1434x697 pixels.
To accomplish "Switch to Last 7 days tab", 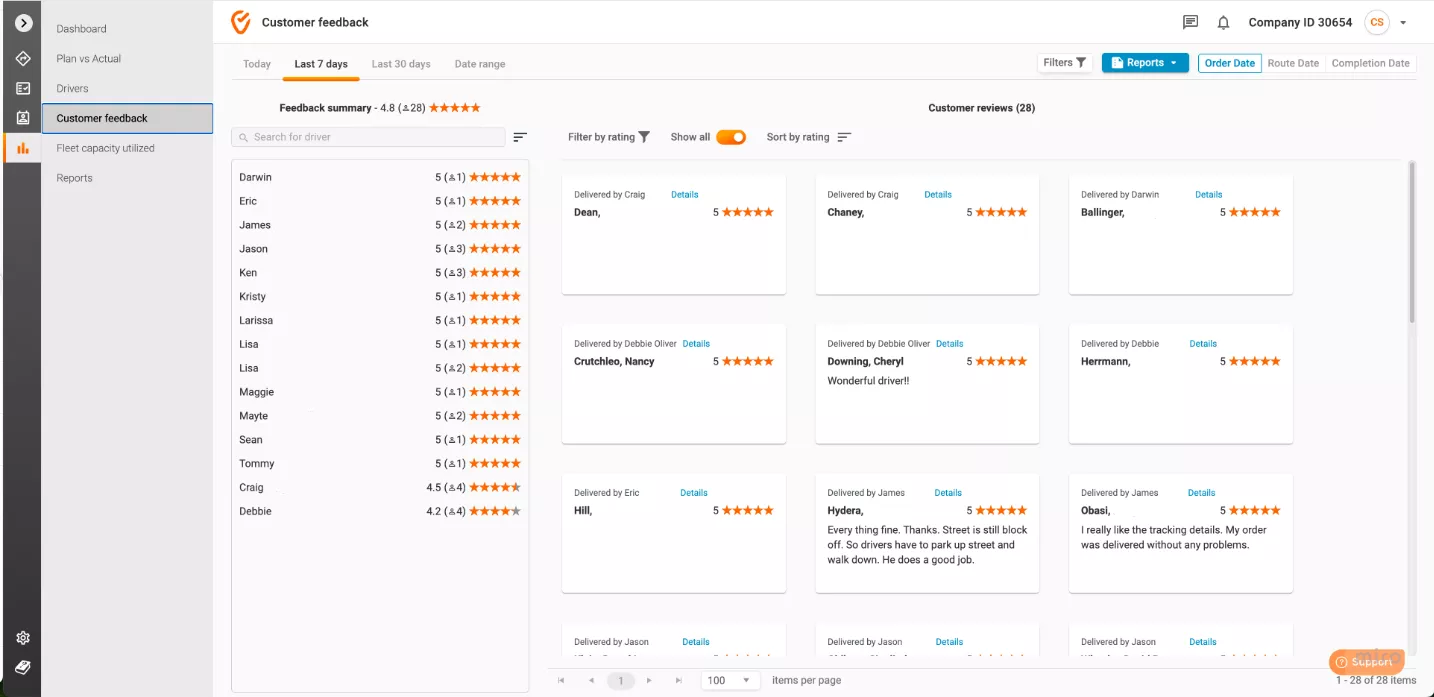I will click(321, 64).
